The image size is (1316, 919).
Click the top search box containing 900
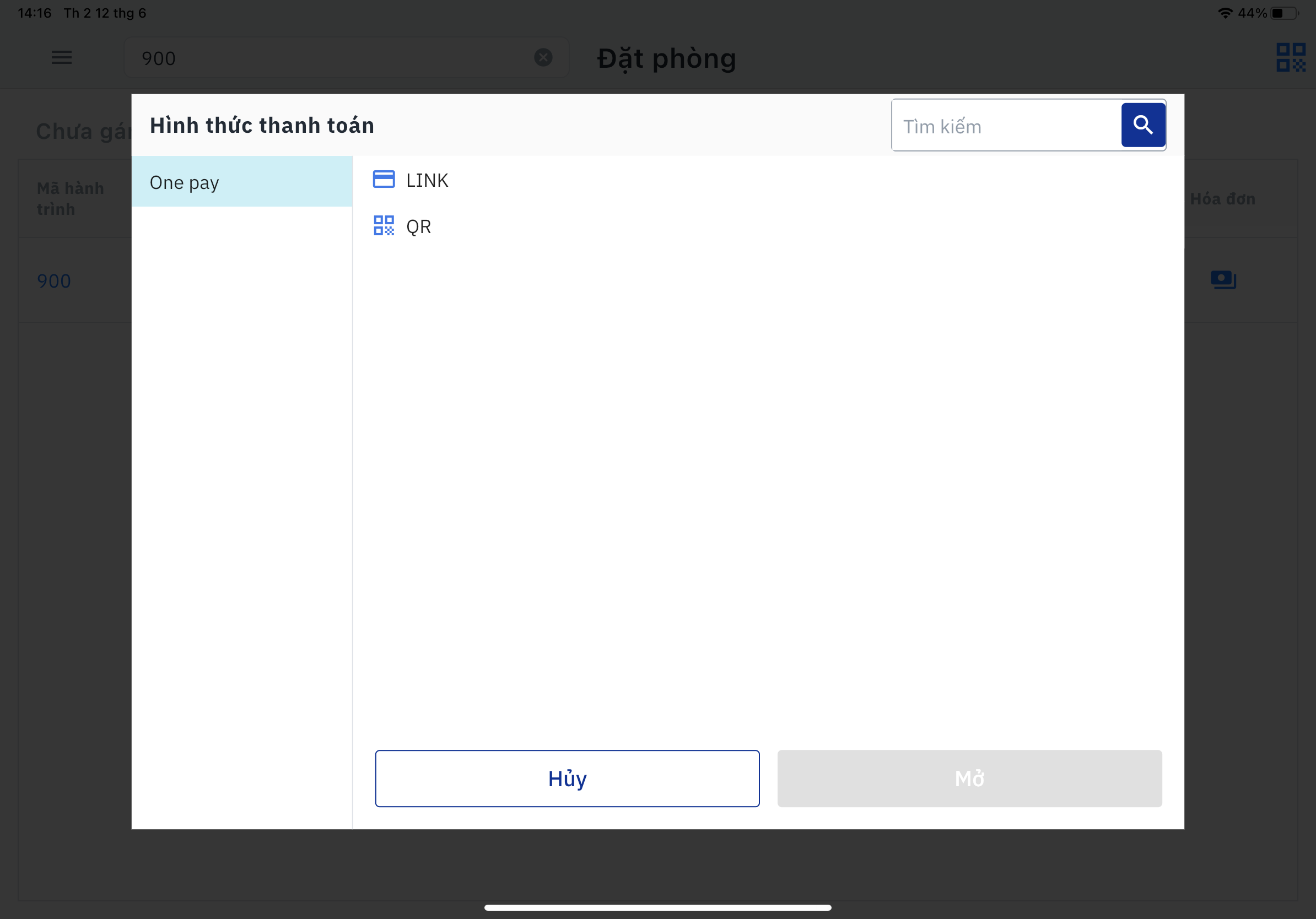tap(332, 58)
